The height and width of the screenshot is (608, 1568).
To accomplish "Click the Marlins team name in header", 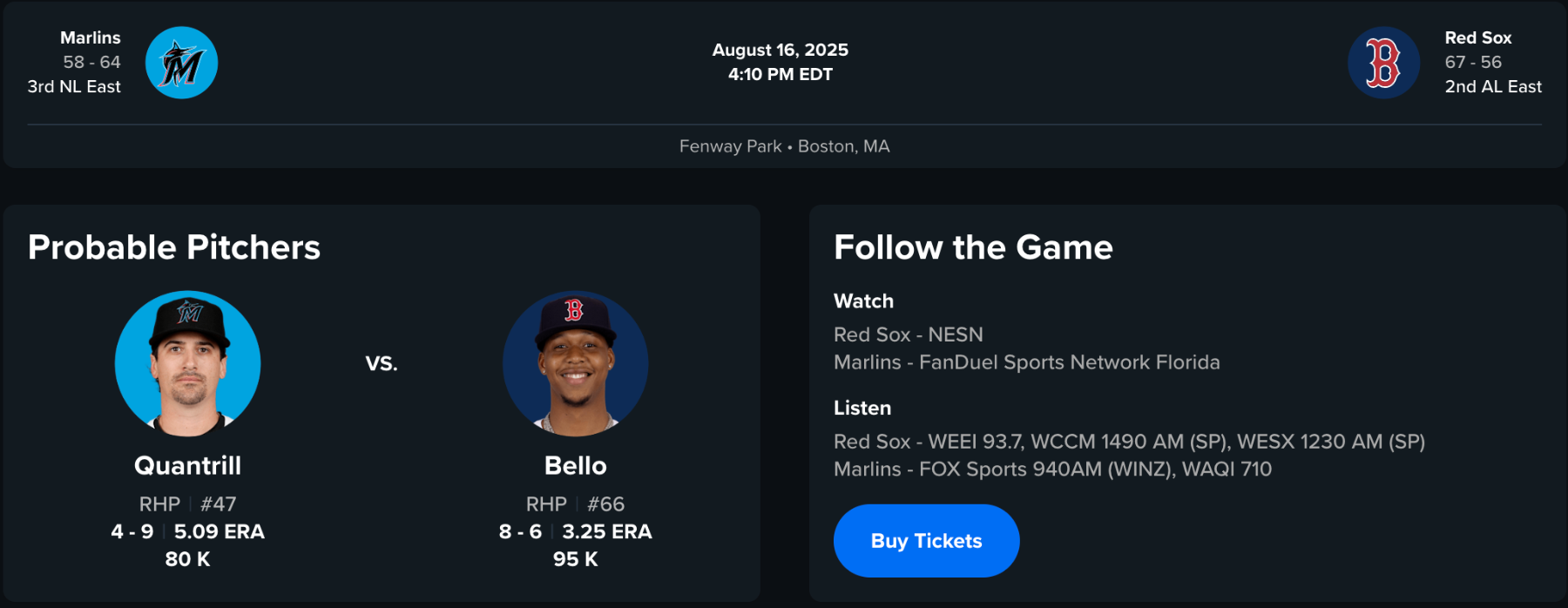I will (x=91, y=37).
